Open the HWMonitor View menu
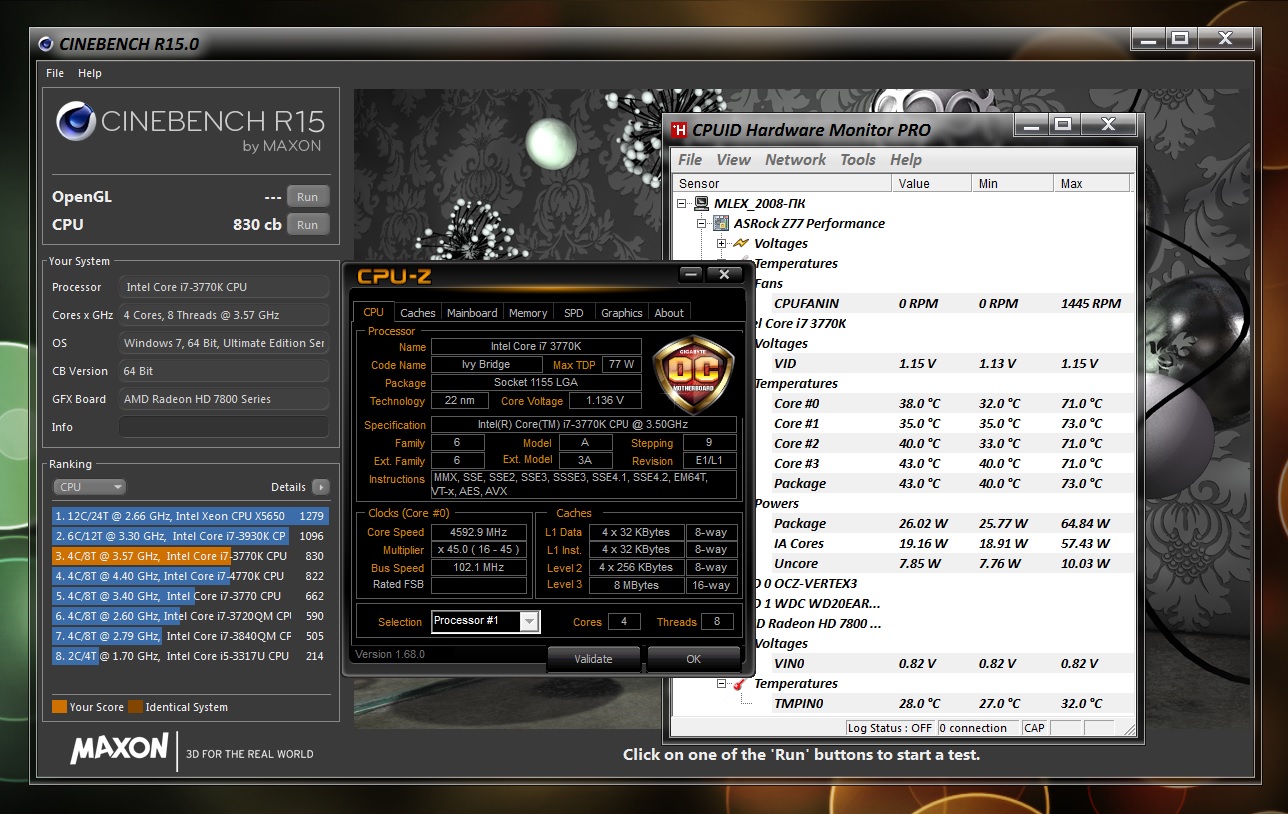The width and height of the screenshot is (1288, 814). [733, 159]
